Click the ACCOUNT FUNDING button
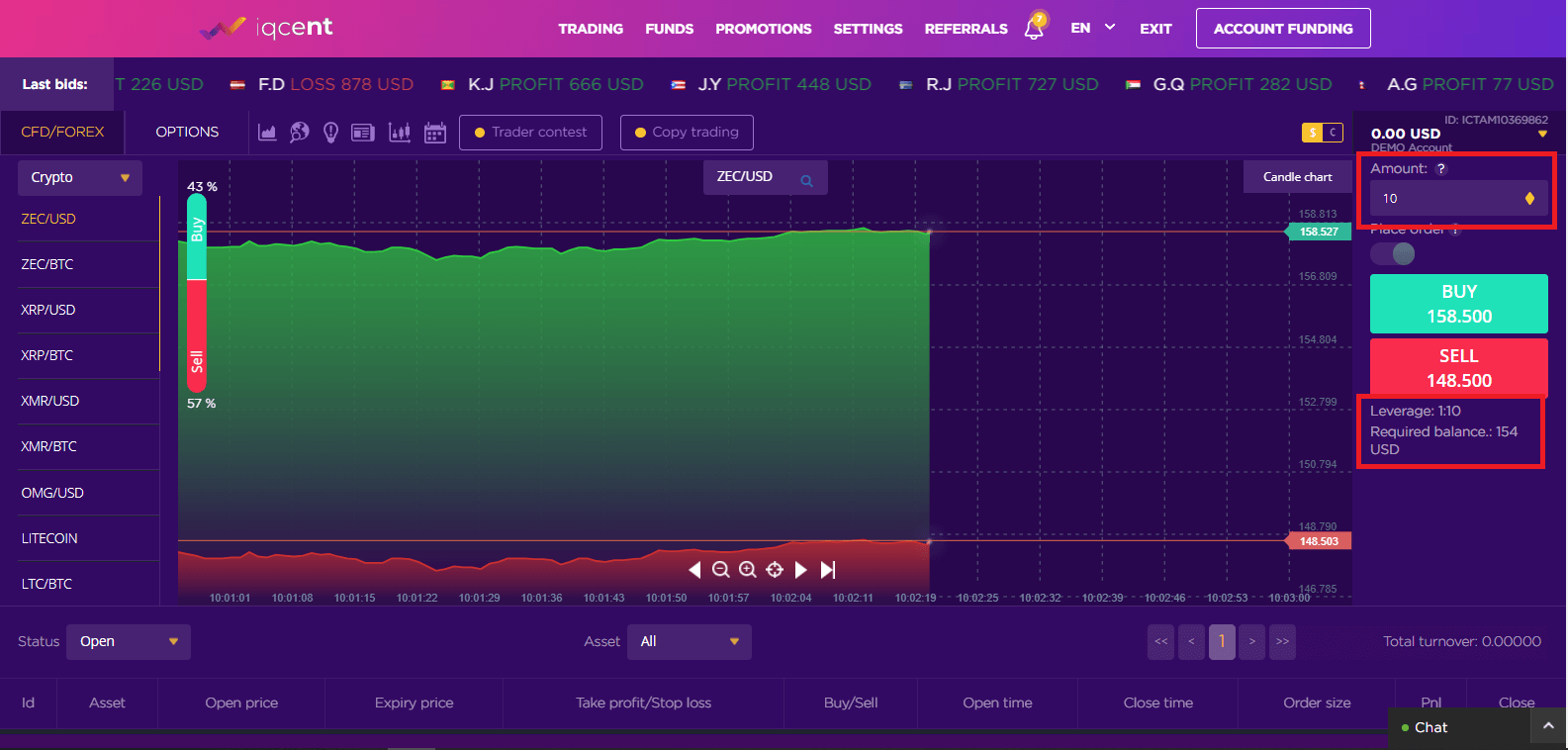Viewport: 1568px width, 750px height. pos(1283,28)
